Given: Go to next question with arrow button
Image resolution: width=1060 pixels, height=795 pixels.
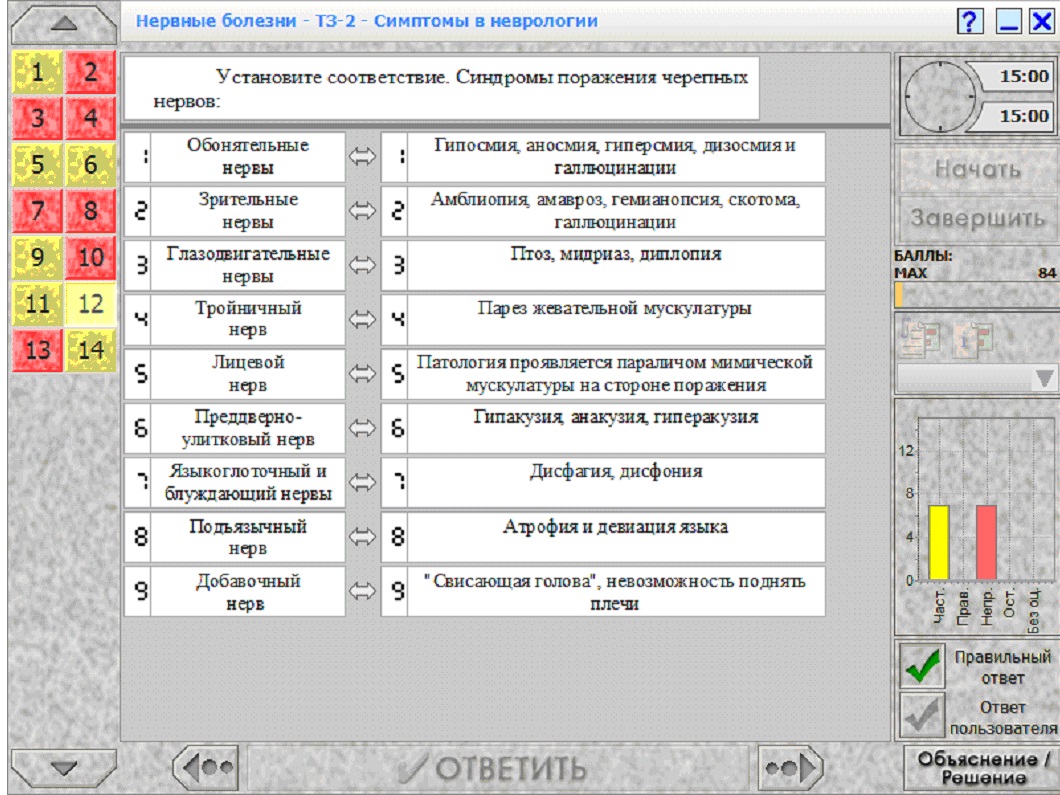Looking at the screenshot, I should click(x=790, y=767).
